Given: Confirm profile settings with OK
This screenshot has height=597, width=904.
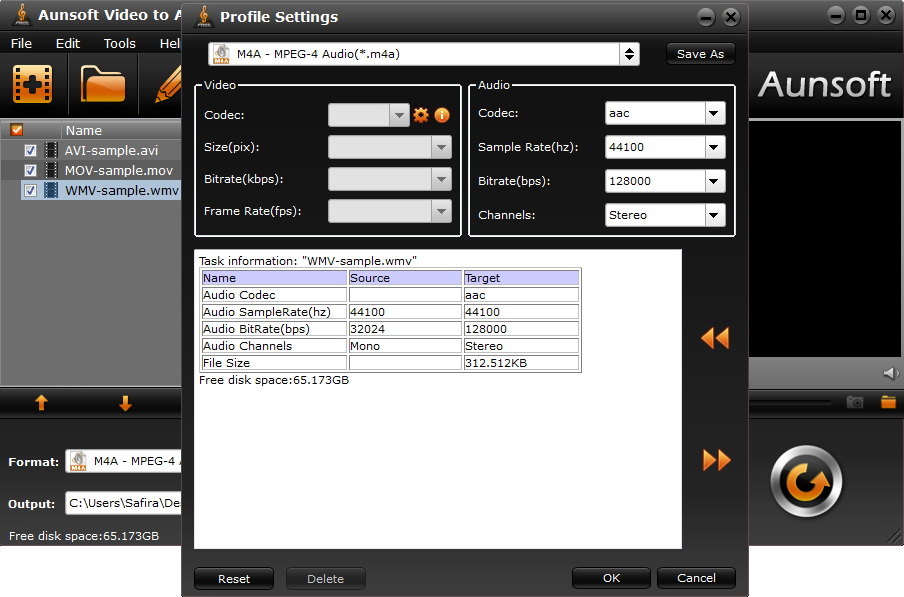Looking at the screenshot, I should pyautogui.click(x=611, y=578).
